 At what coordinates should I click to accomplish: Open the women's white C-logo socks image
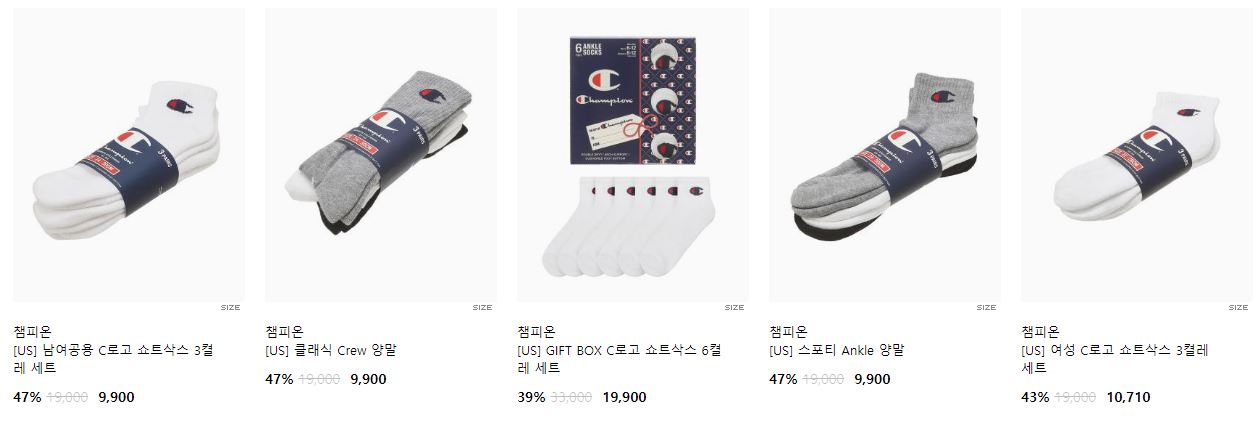point(1137,155)
